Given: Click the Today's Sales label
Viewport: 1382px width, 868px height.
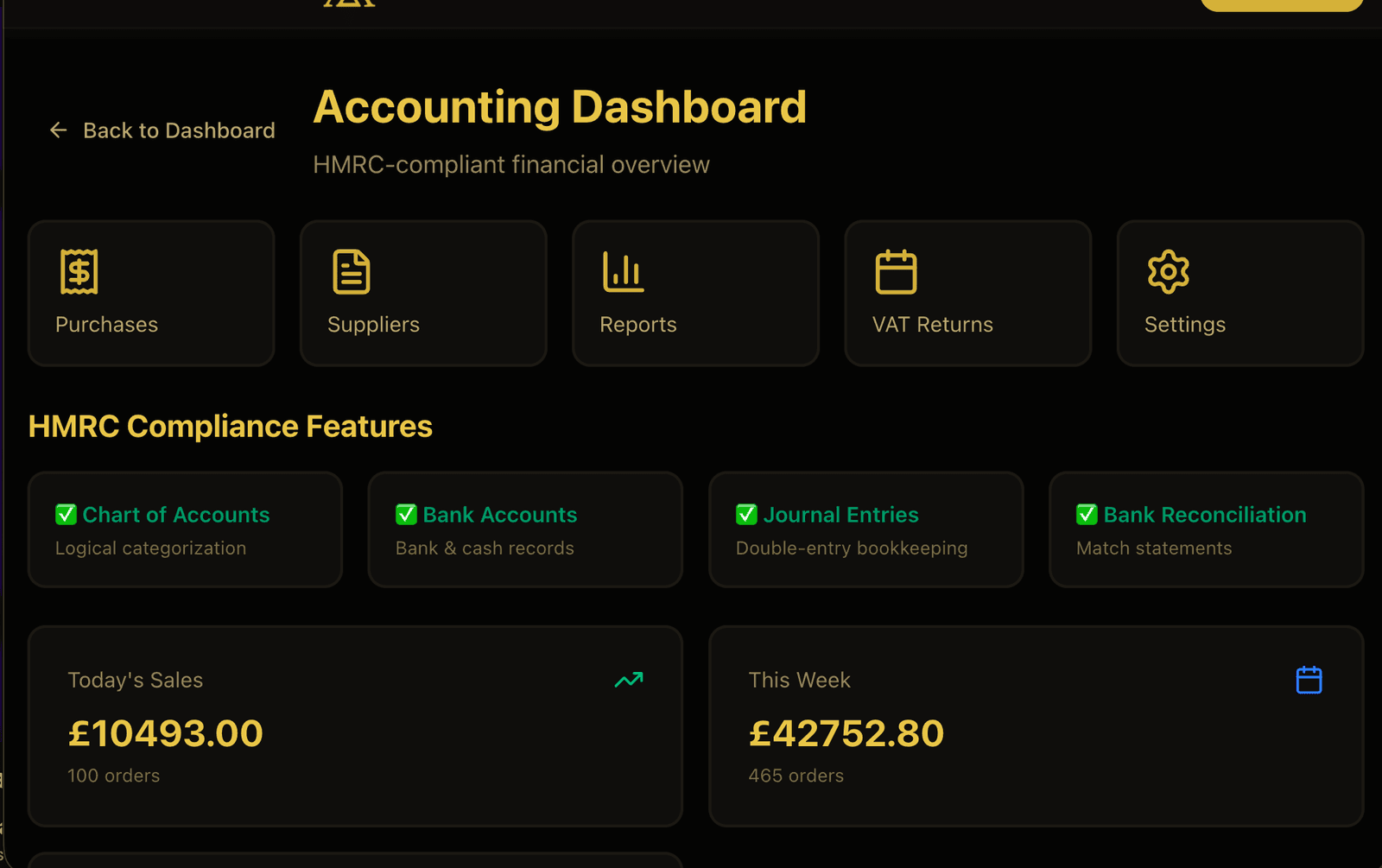Looking at the screenshot, I should click(136, 681).
